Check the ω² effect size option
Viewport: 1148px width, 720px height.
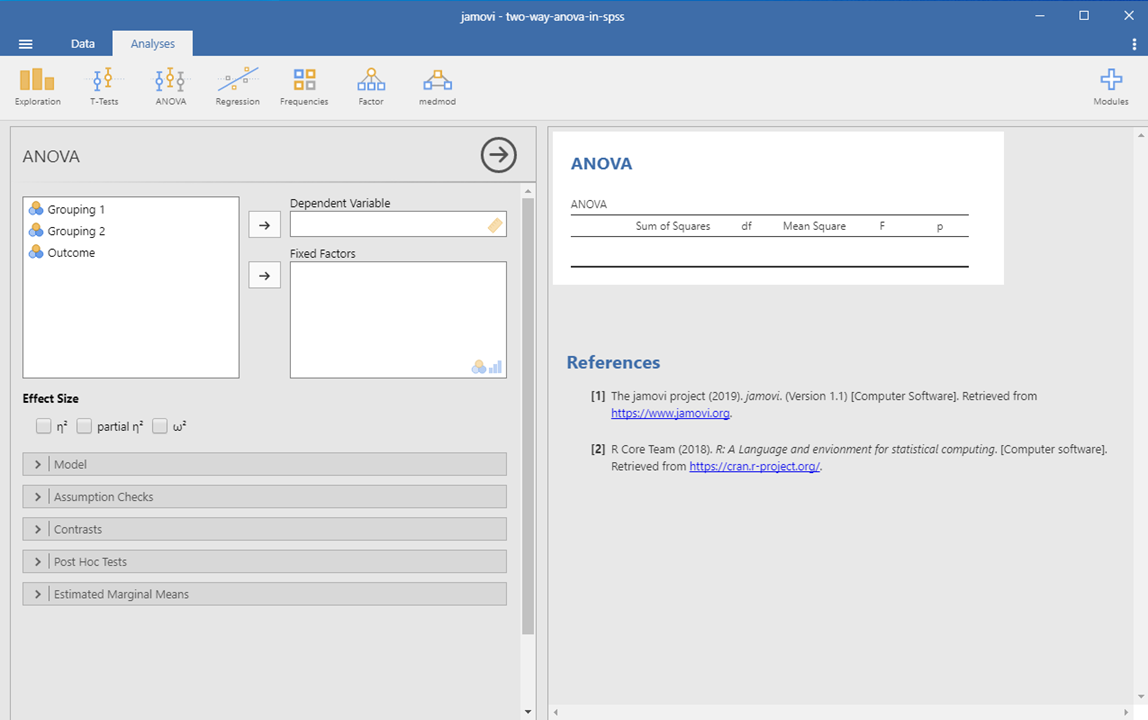coord(160,426)
